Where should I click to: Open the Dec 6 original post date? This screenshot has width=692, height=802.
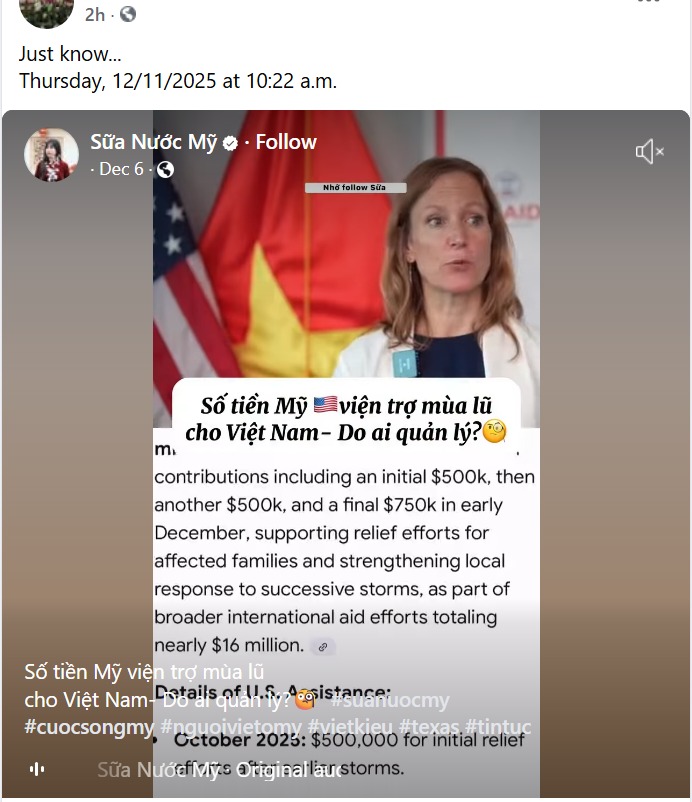pos(121,169)
